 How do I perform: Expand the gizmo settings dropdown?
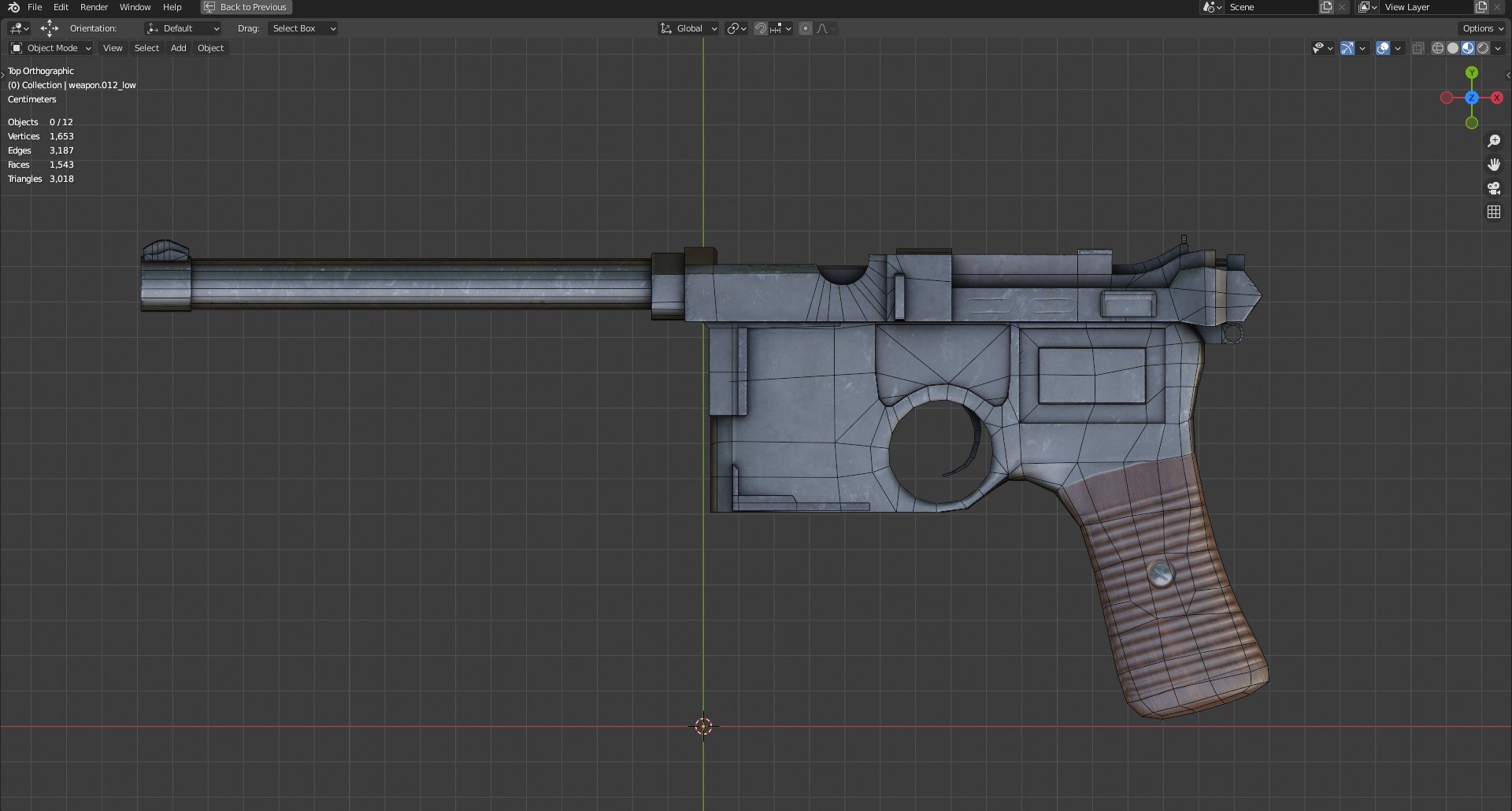pos(1362,48)
